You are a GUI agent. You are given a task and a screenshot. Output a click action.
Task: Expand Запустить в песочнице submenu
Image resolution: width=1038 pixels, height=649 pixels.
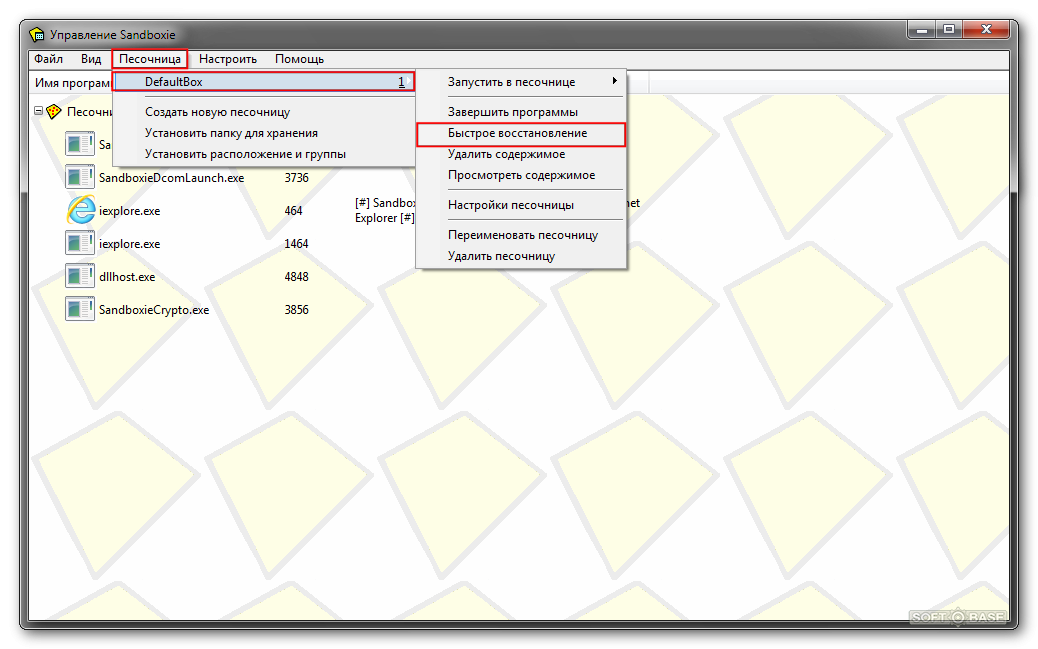521,81
